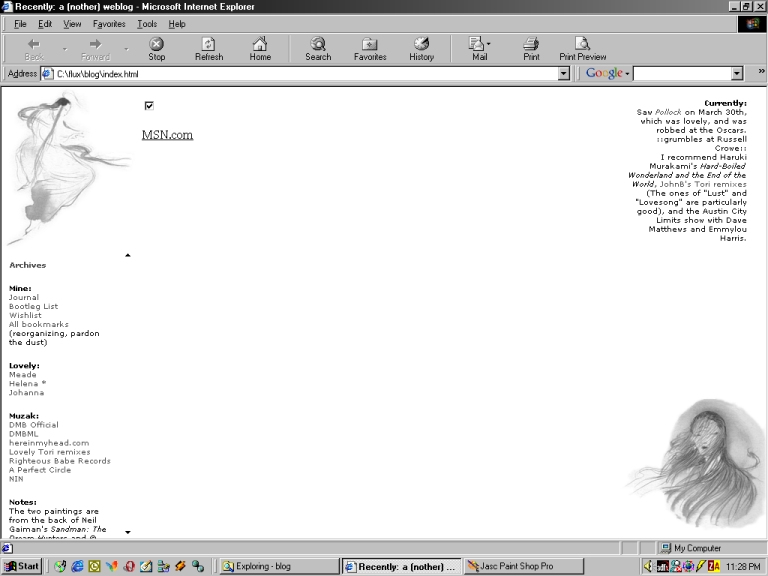
Task: Open the hereinmyhead.com link
Action: pos(49,443)
